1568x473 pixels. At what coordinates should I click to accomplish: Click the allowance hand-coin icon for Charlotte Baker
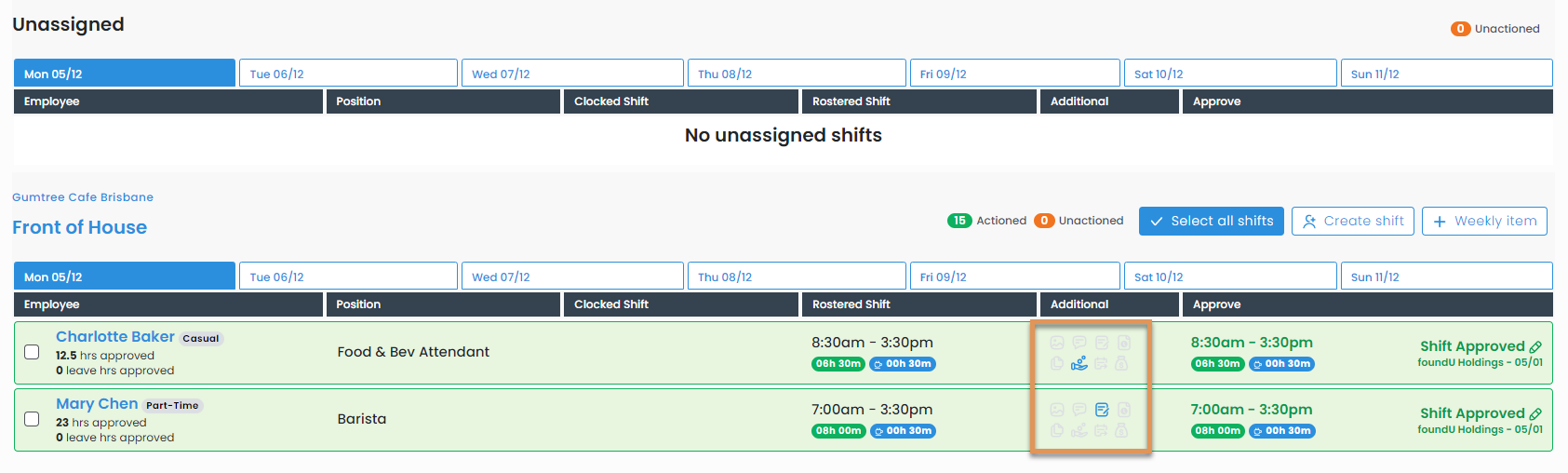(1079, 364)
